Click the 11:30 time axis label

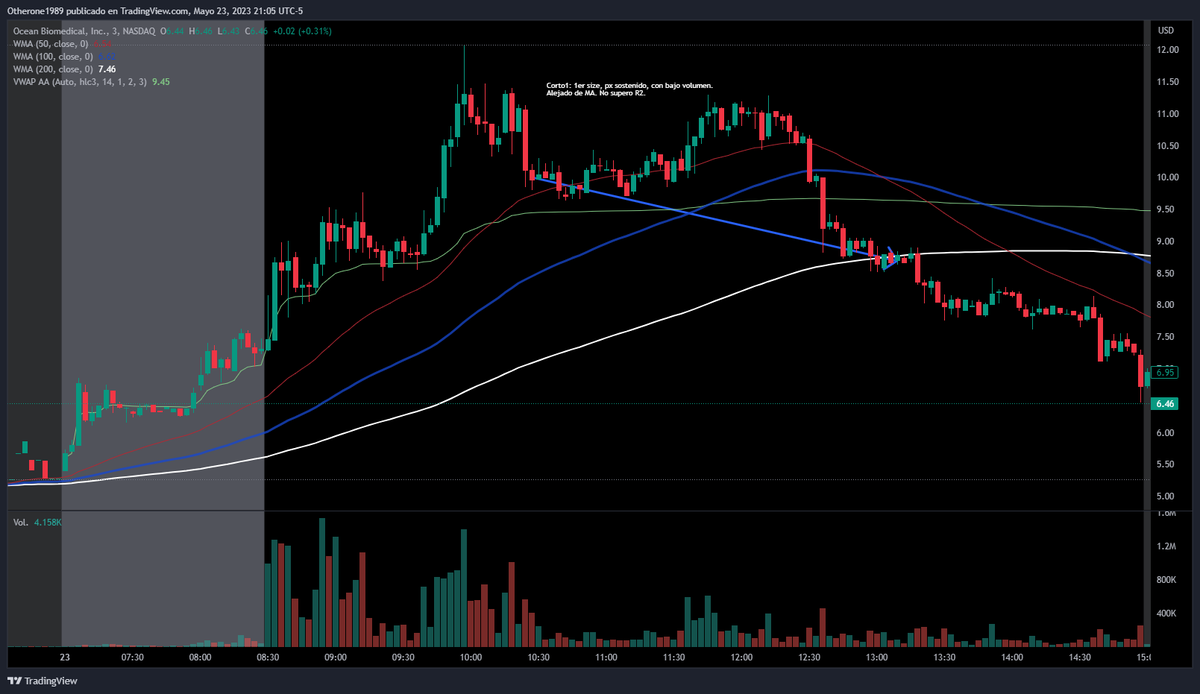click(674, 657)
